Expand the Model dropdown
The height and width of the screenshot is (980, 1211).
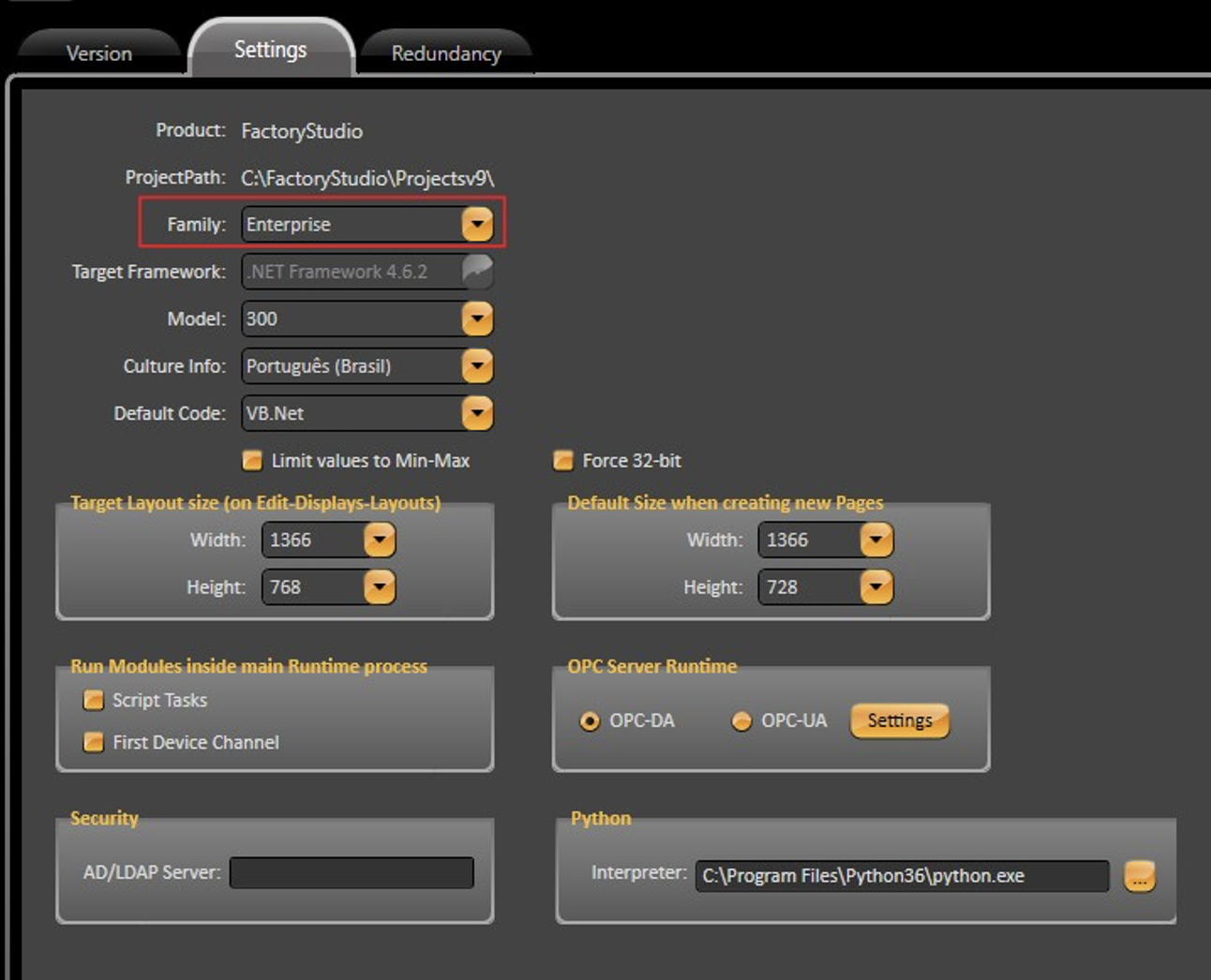coord(477,319)
